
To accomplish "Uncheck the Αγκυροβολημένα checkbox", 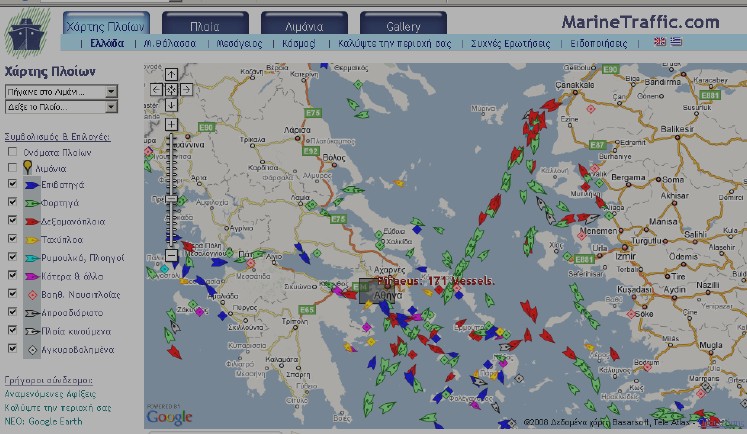I will pyautogui.click(x=12, y=348).
